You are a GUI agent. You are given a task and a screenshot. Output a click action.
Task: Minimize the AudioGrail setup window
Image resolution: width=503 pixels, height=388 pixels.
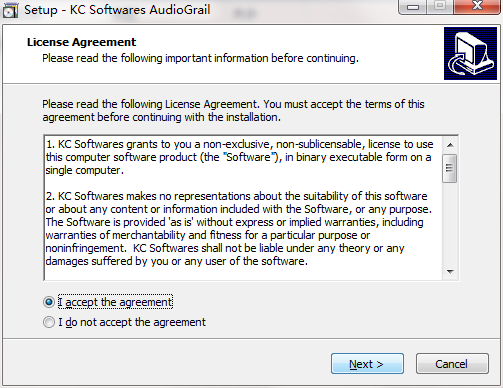point(413,7)
